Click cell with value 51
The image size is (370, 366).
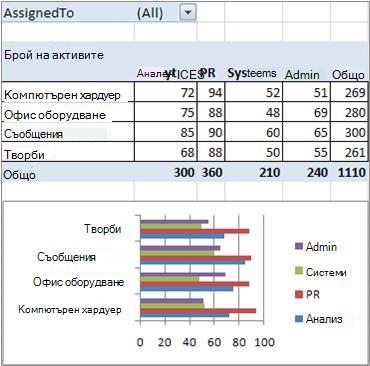[306, 92]
